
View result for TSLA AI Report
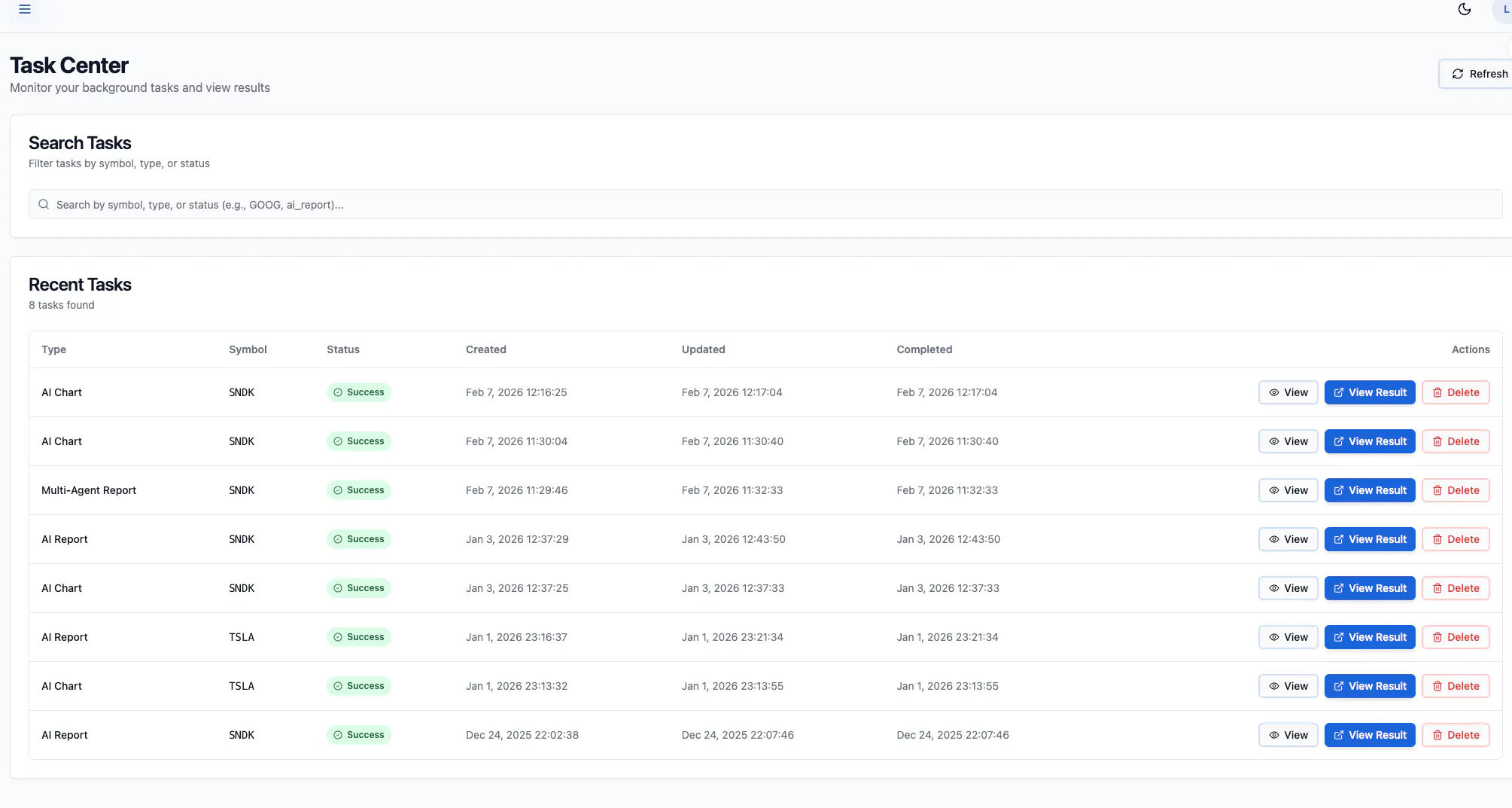(1370, 637)
